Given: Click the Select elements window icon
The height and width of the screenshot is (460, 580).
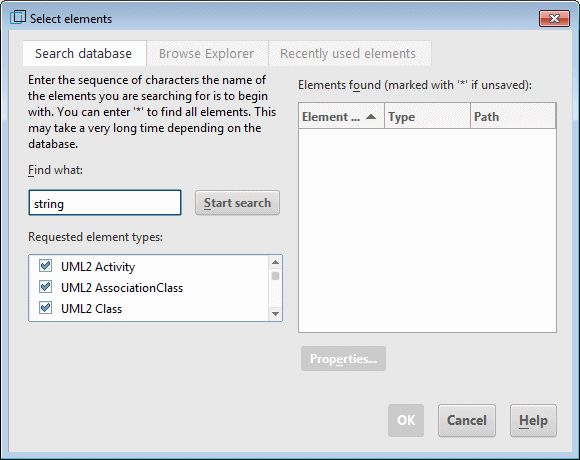Looking at the screenshot, I should (x=17, y=18).
